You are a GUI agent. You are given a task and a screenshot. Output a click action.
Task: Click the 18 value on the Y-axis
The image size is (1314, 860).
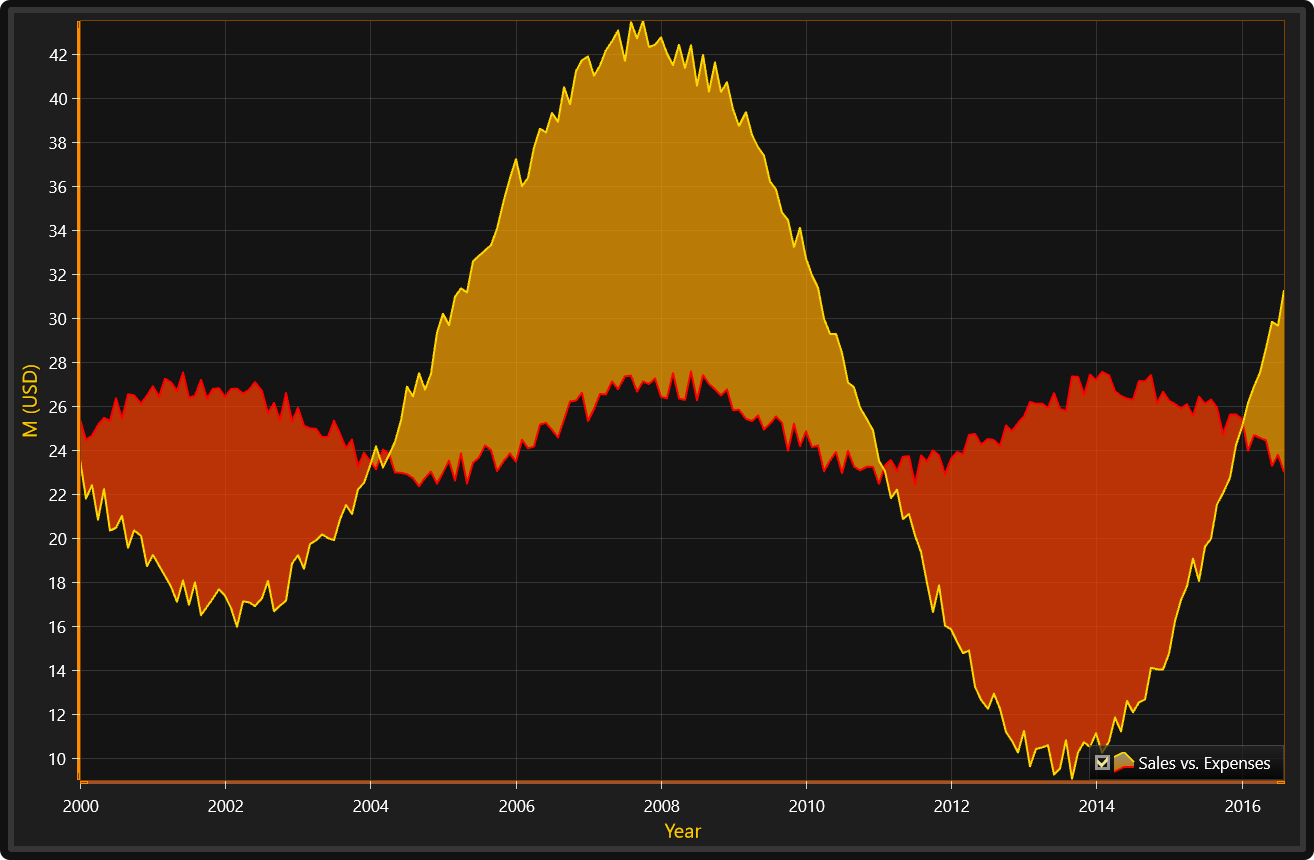58,583
